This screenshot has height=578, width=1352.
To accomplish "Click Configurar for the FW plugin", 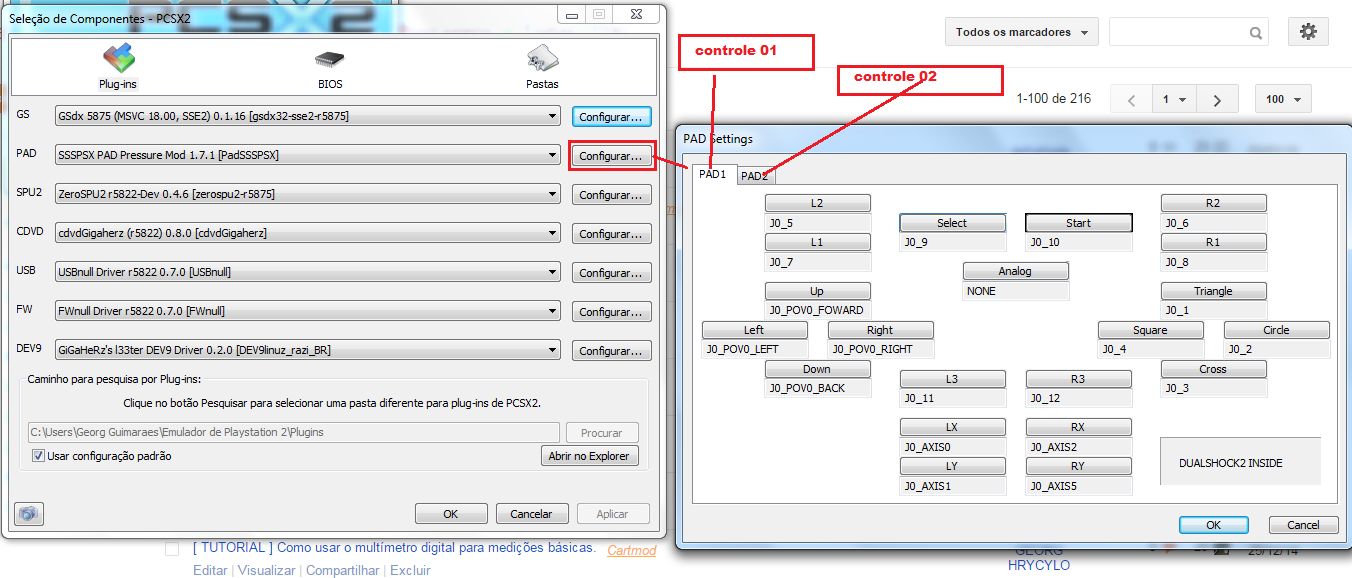I will click(x=611, y=312).
